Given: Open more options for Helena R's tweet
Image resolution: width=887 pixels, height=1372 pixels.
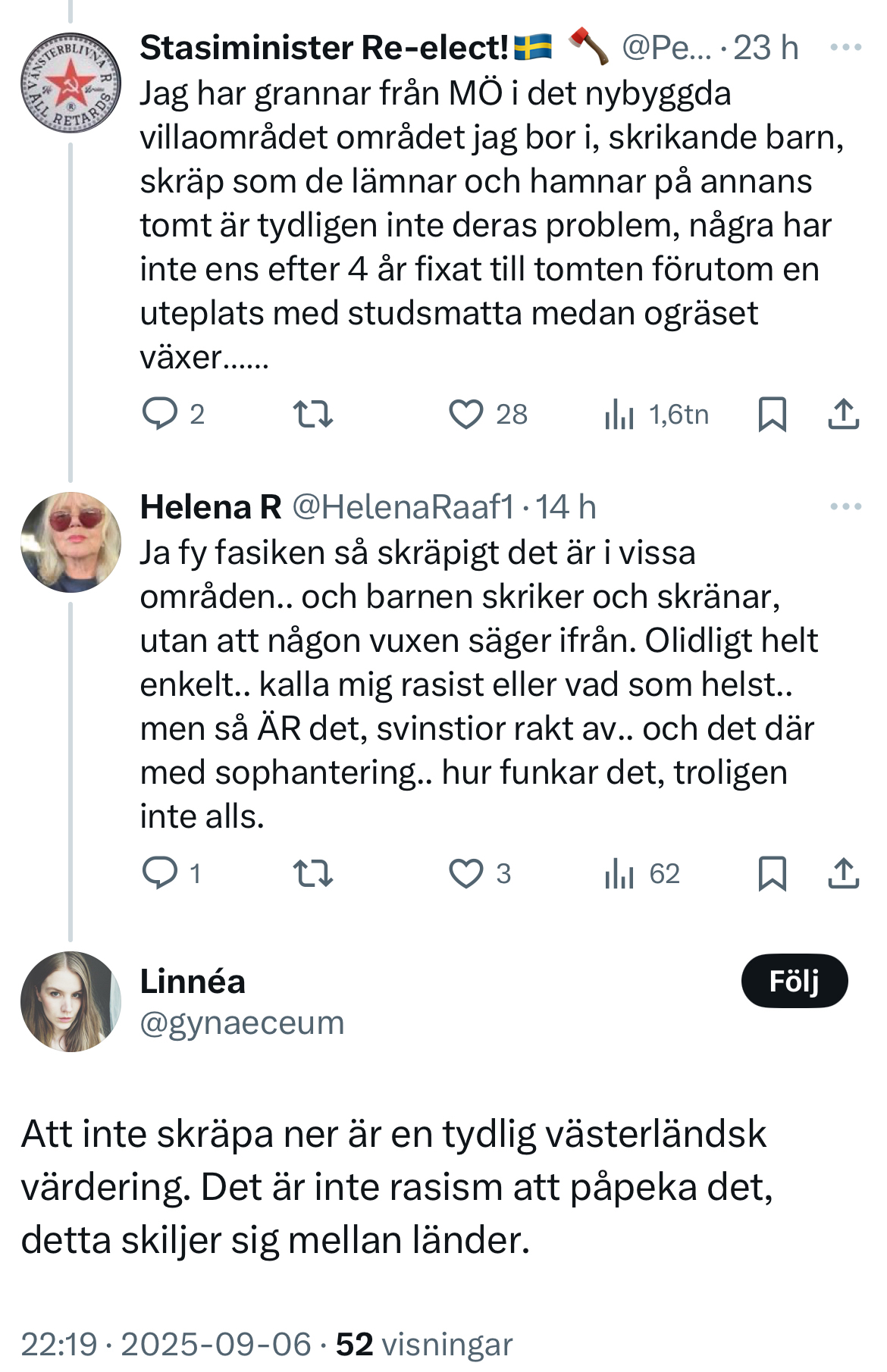Looking at the screenshot, I should click(845, 507).
